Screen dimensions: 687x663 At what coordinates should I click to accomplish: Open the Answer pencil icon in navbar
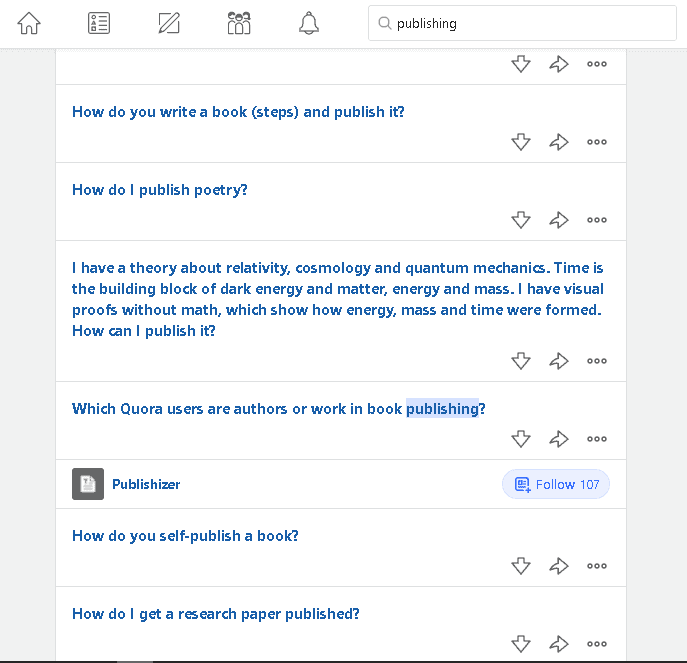coord(169,23)
